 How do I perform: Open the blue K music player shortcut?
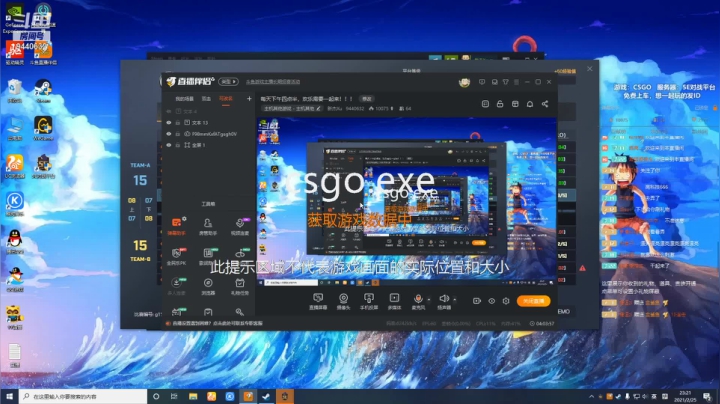click(15, 203)
